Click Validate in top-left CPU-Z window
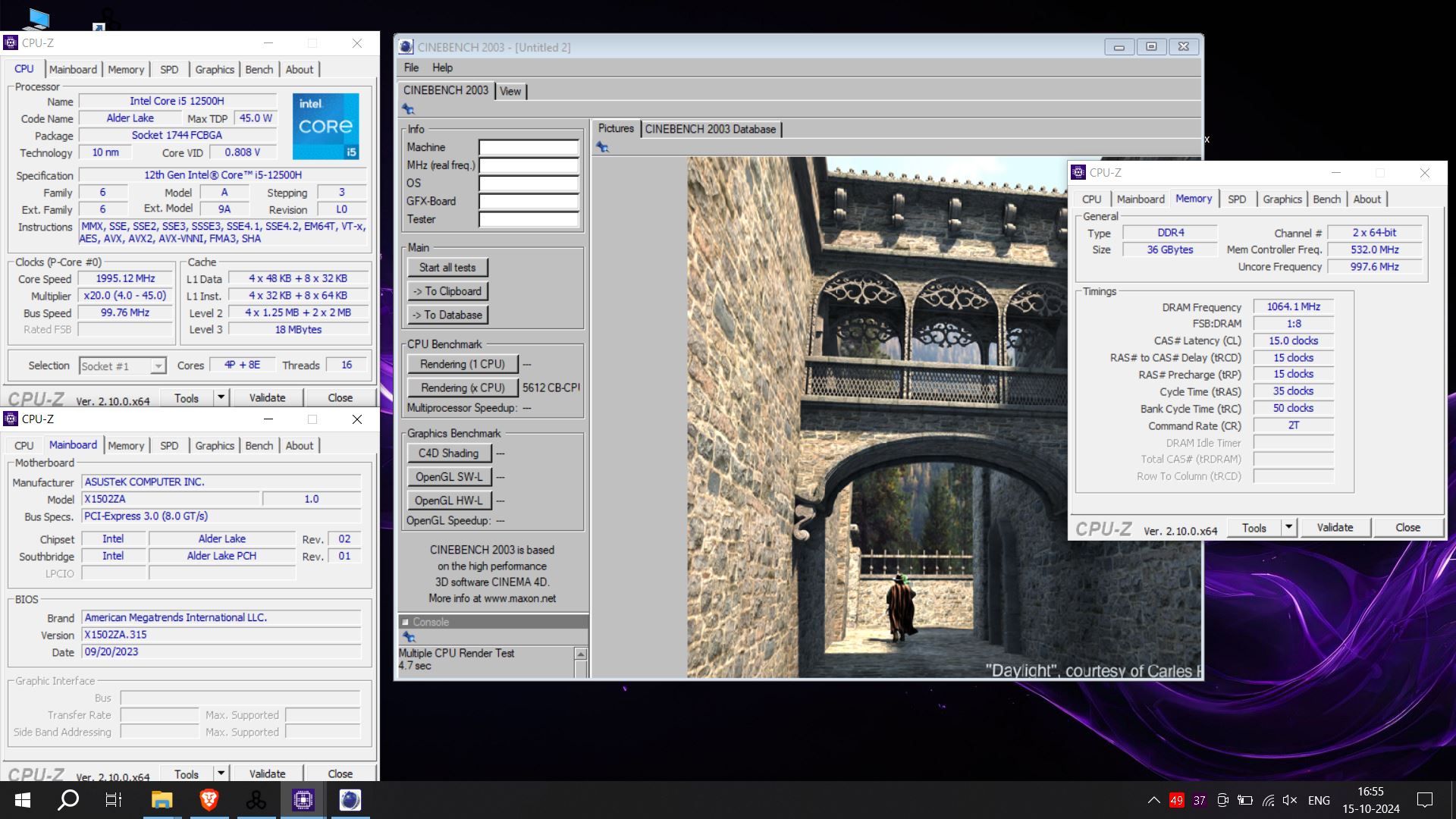This screenshot has width=1456, height=819. [x=267, y=397]
